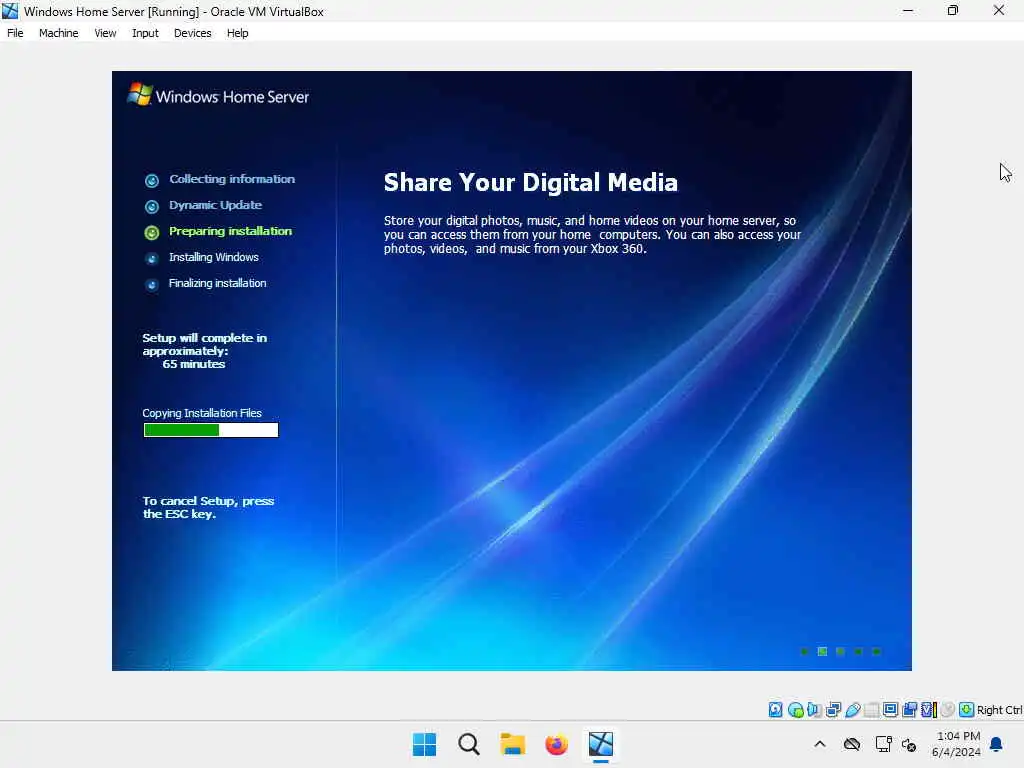Click the USB devices indicator in status bar

852,709
